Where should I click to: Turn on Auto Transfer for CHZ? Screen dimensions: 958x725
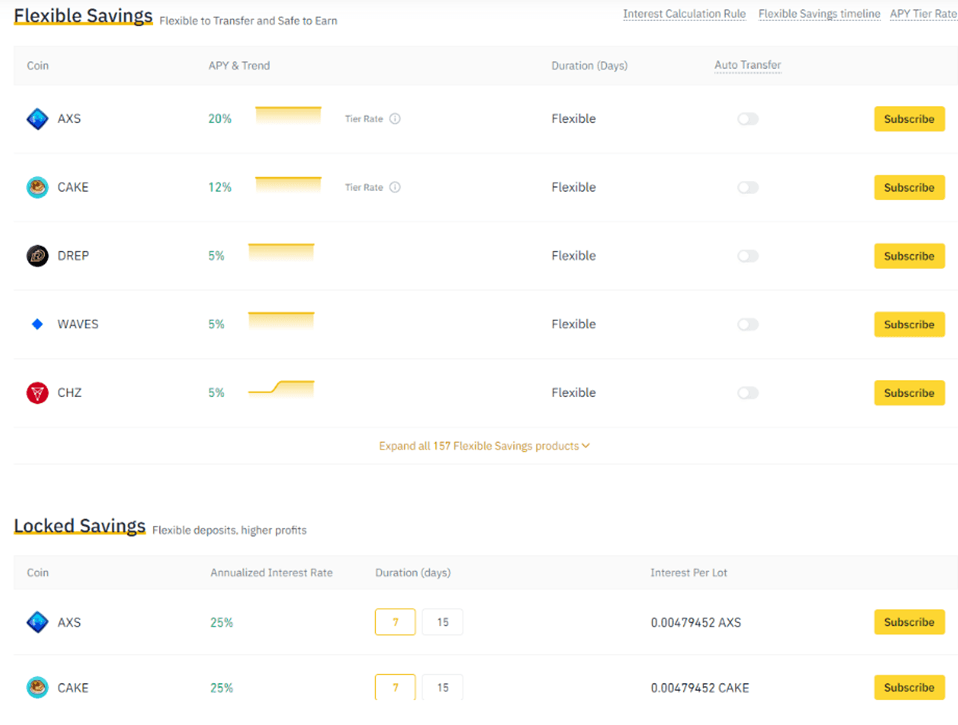(747, 393)
